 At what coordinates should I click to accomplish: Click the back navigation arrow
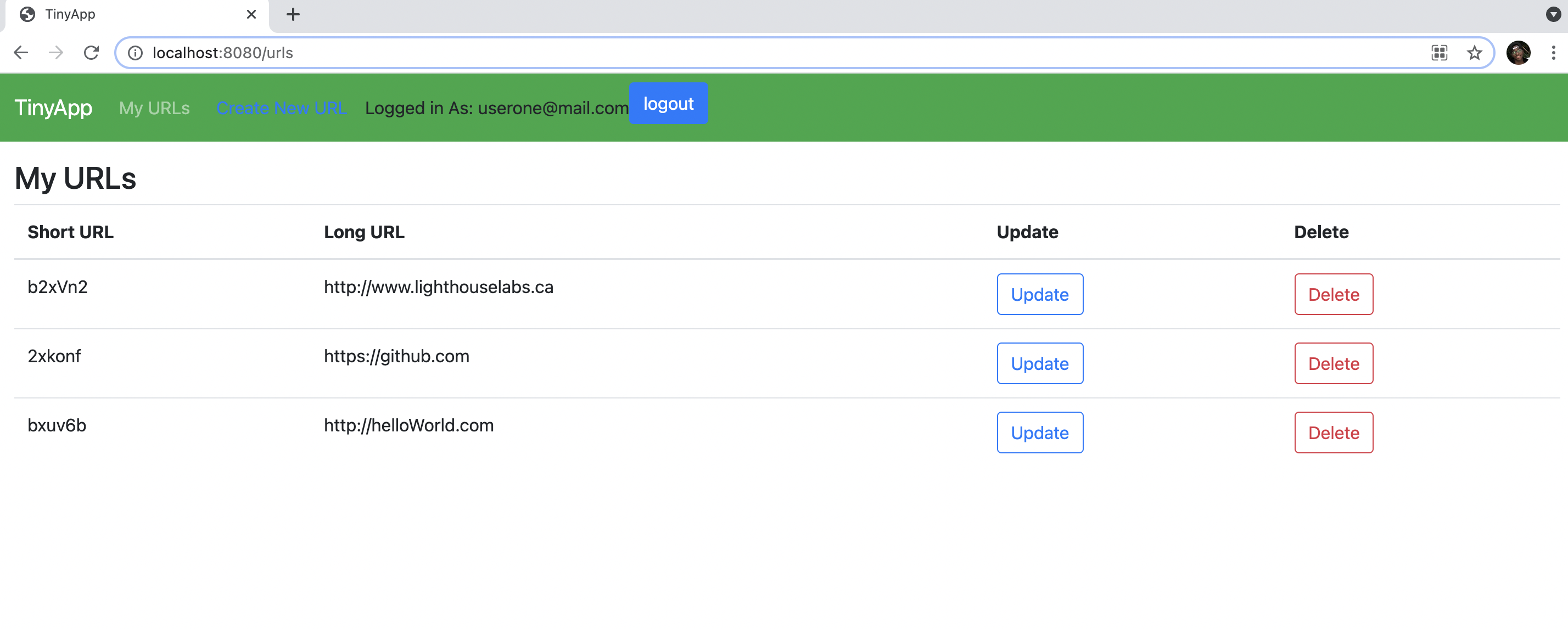tap(21, 52)
